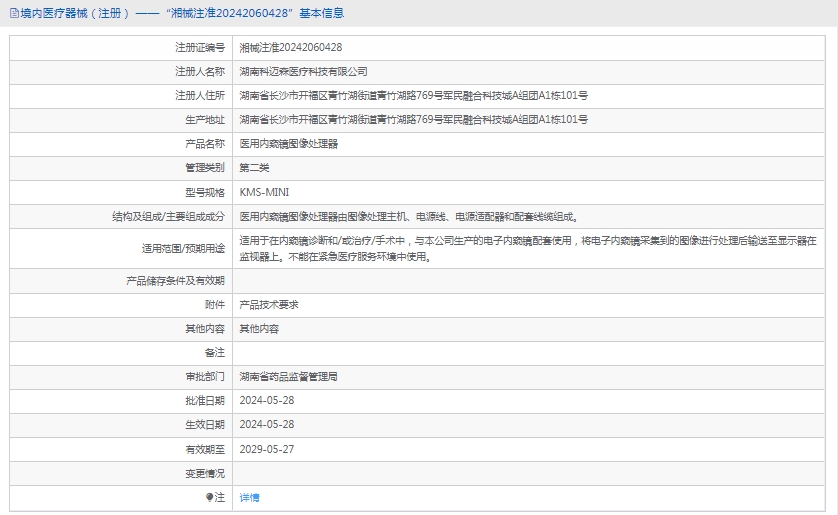This screenshot has width=838, height=515.
Task: Click the date value in 生效日期 row
Action: pos(266,424)
